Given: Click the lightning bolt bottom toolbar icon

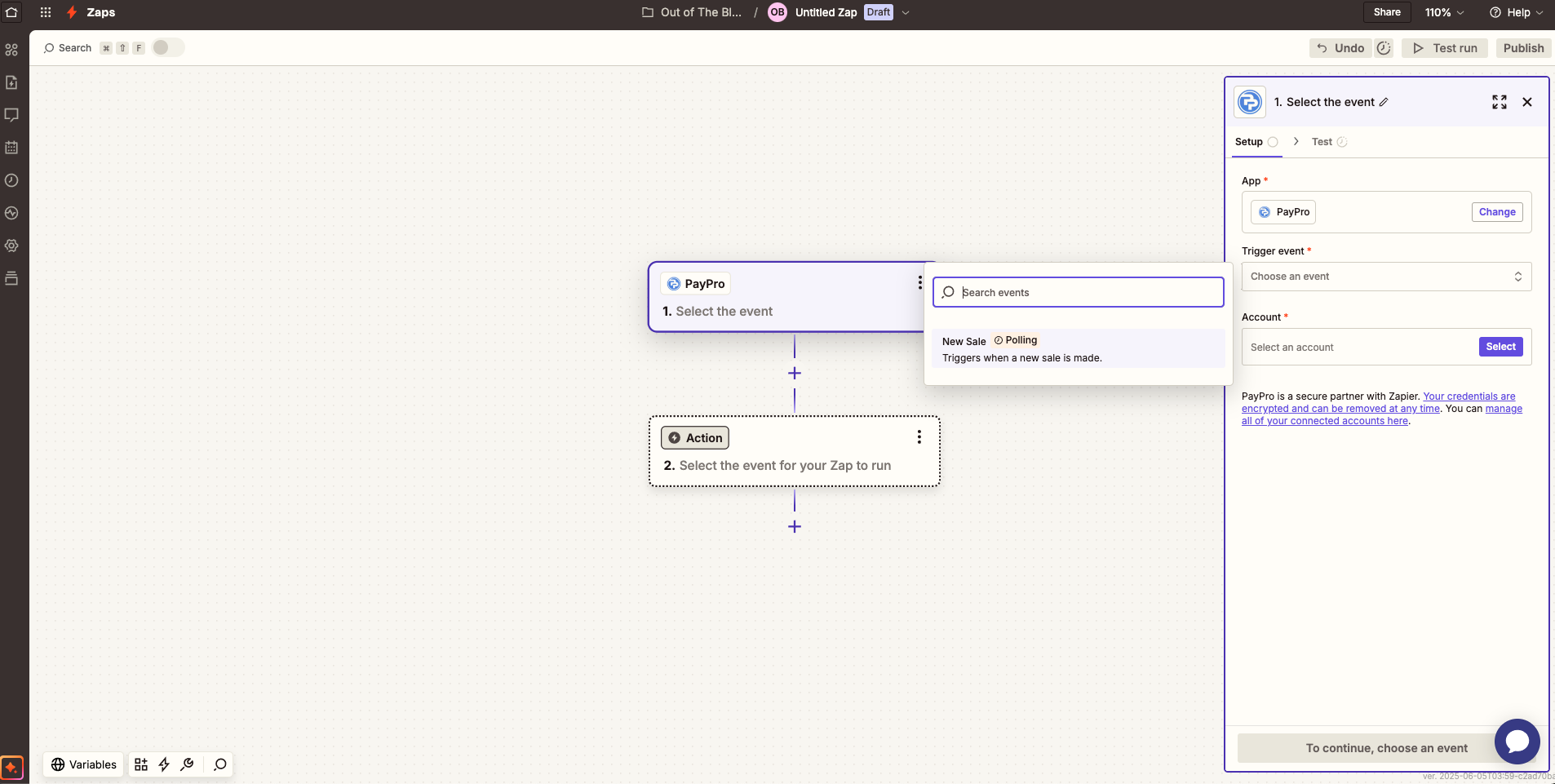Looking at the screenshot, I should pos(164,764).
